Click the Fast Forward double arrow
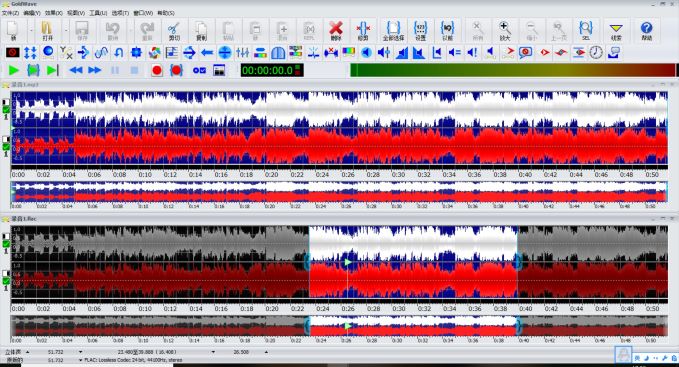 [x=94, y=70]
